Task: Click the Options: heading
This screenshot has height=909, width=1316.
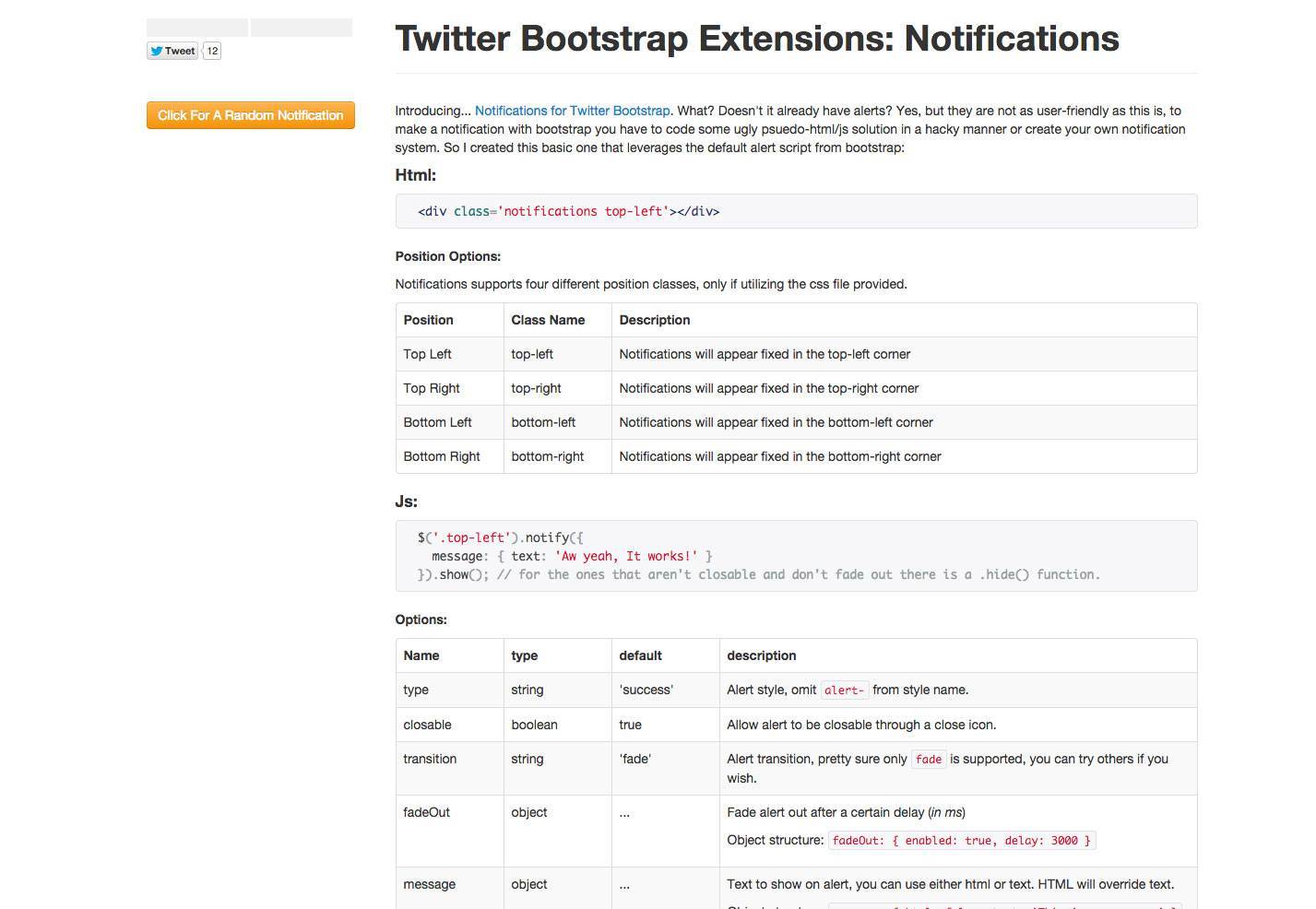Action: pyautogui.click(x=421, y=620)
